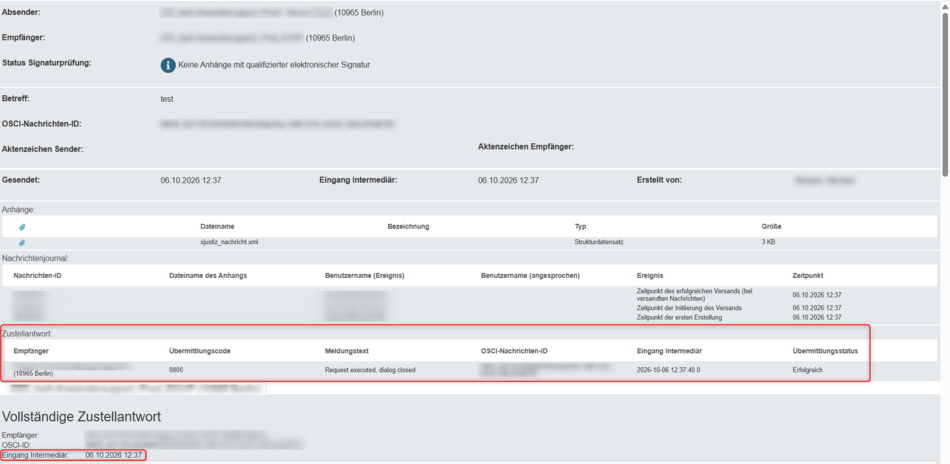
Task: Click the Vollständige Zustellantwort heading
Action: [x=81, y=416]
